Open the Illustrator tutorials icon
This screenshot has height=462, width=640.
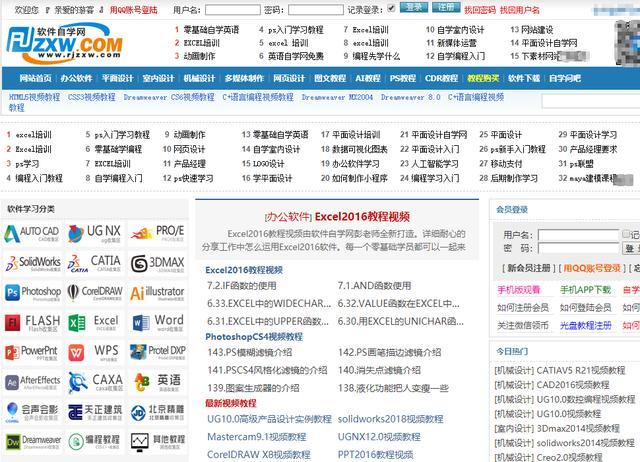(x=158, y=293)
